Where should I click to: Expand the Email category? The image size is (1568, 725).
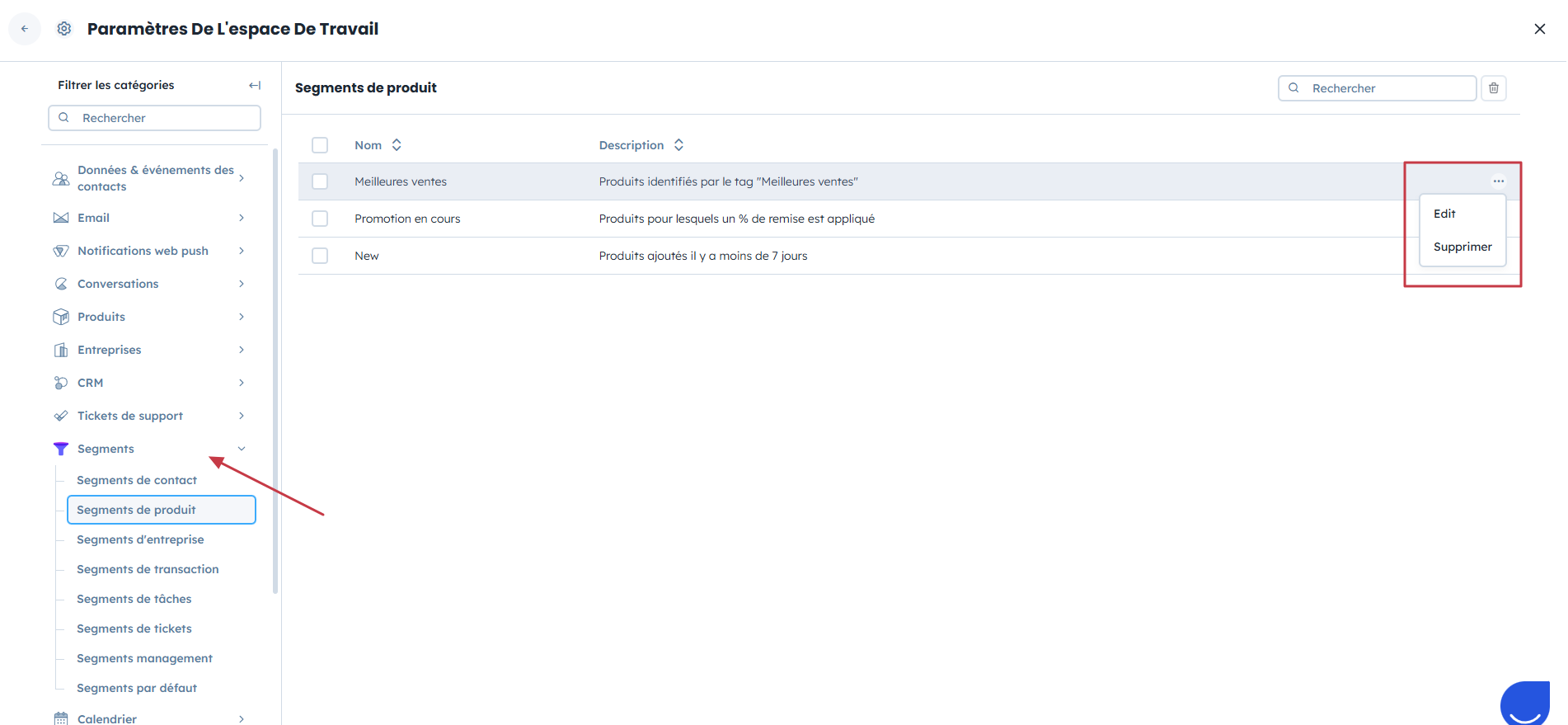[242, 218]
